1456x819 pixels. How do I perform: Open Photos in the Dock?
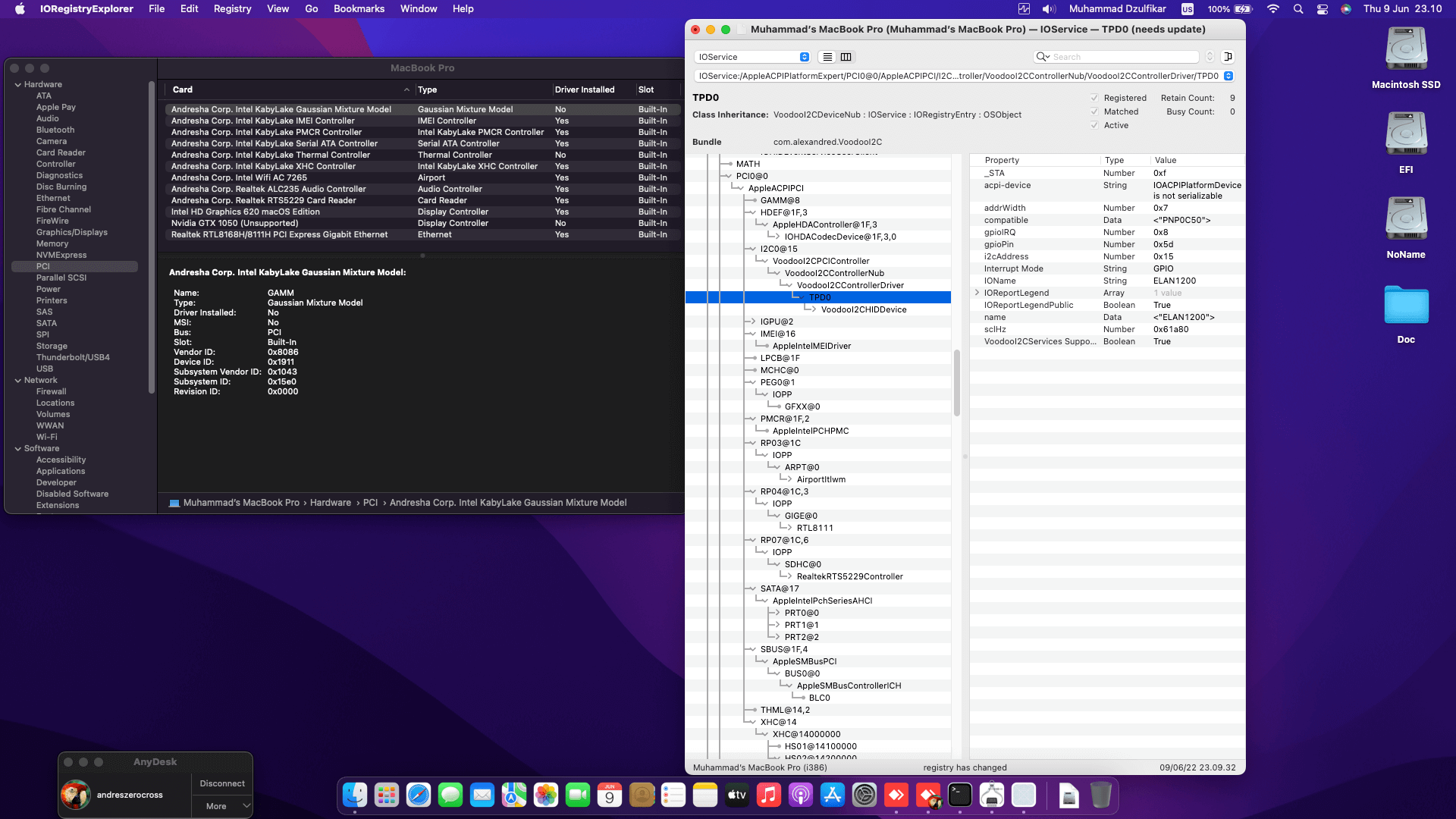[546, 795]
